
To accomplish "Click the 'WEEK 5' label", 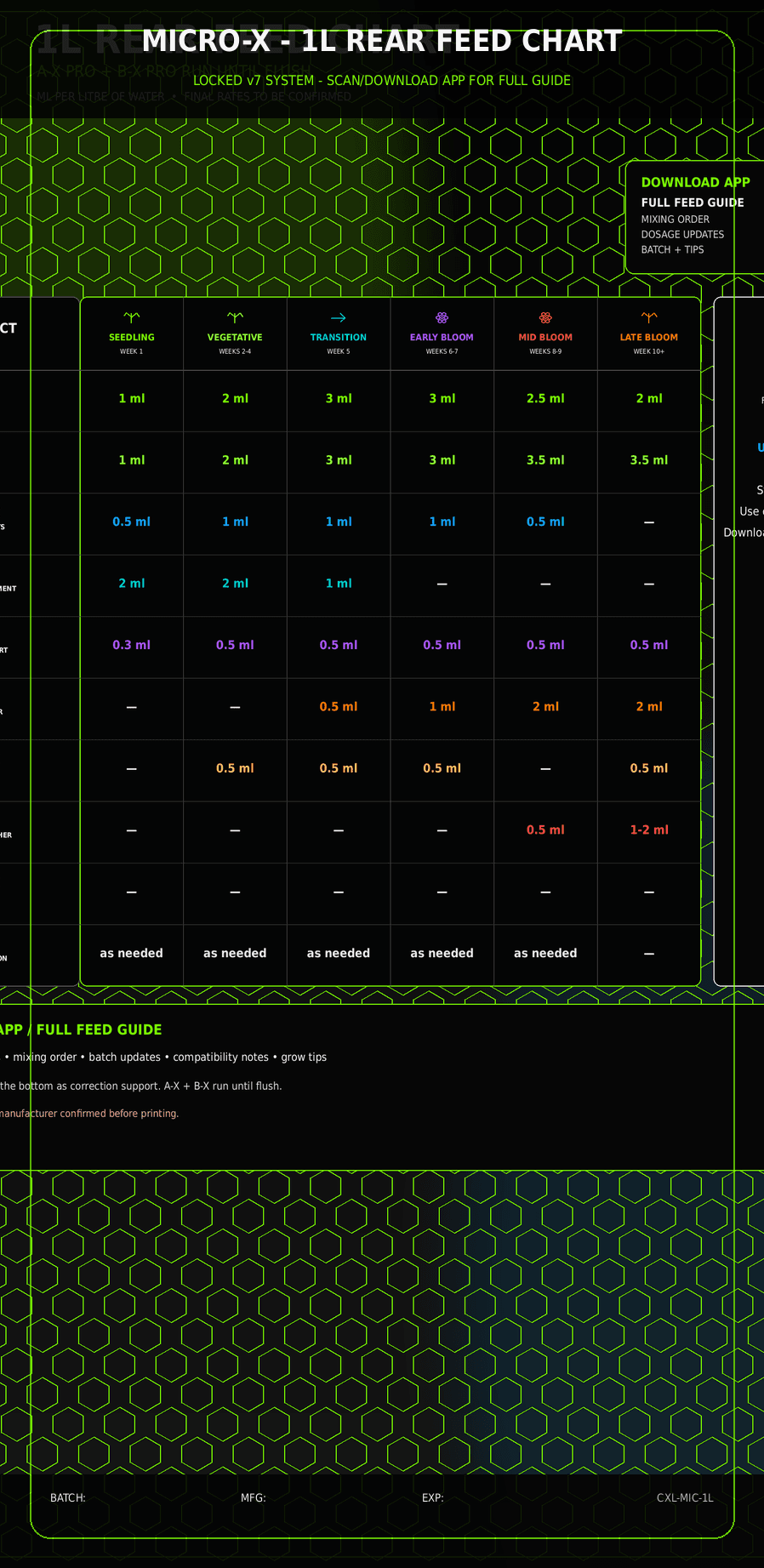I will tap(339, 351).
